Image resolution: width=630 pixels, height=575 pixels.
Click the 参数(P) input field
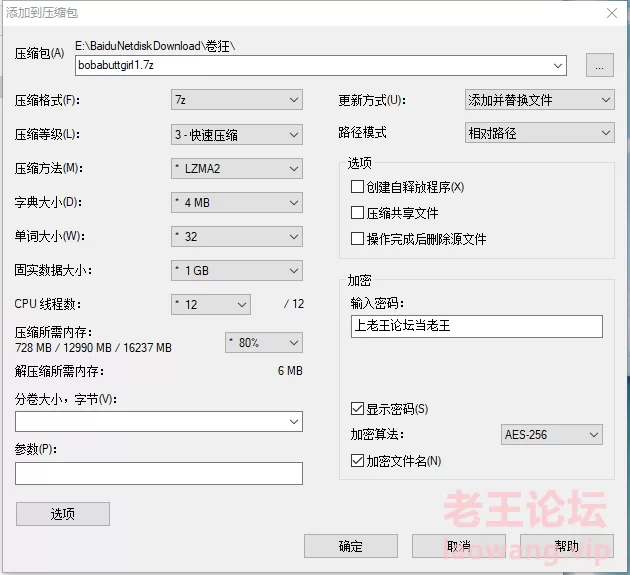click(159, 473)
